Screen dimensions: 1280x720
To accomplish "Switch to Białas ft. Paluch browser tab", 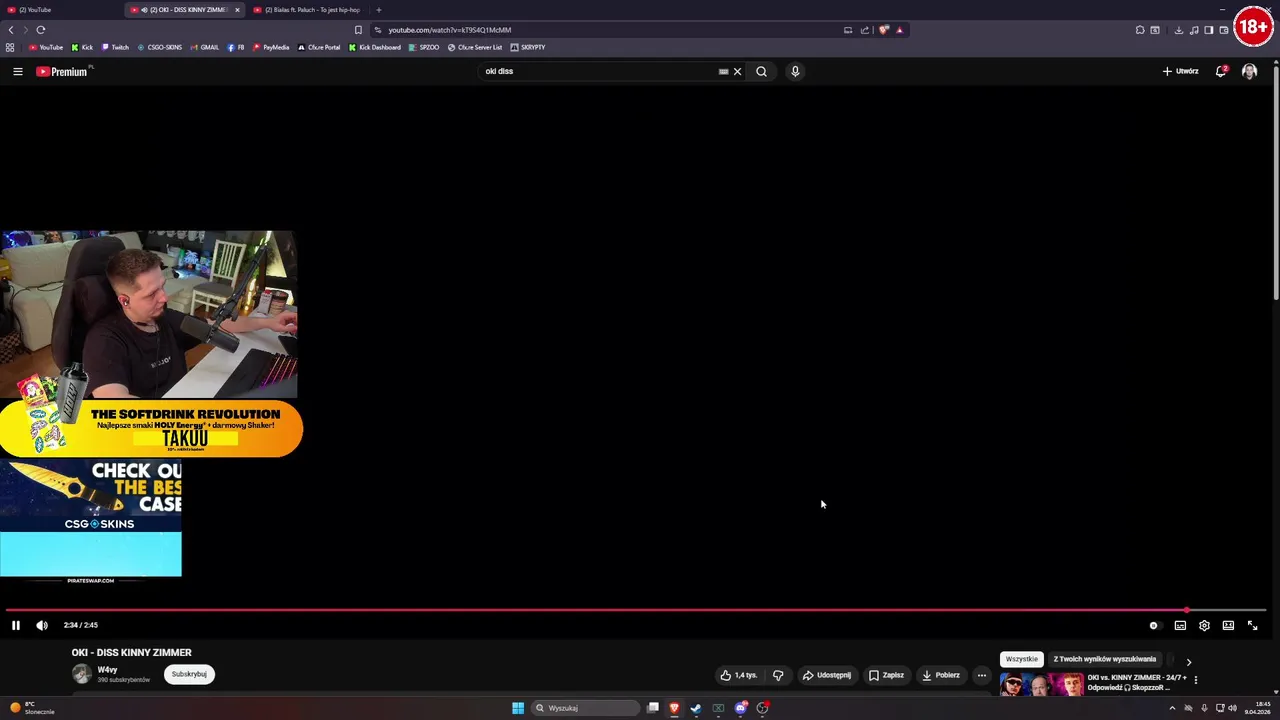I will click(x=312, y=10).
